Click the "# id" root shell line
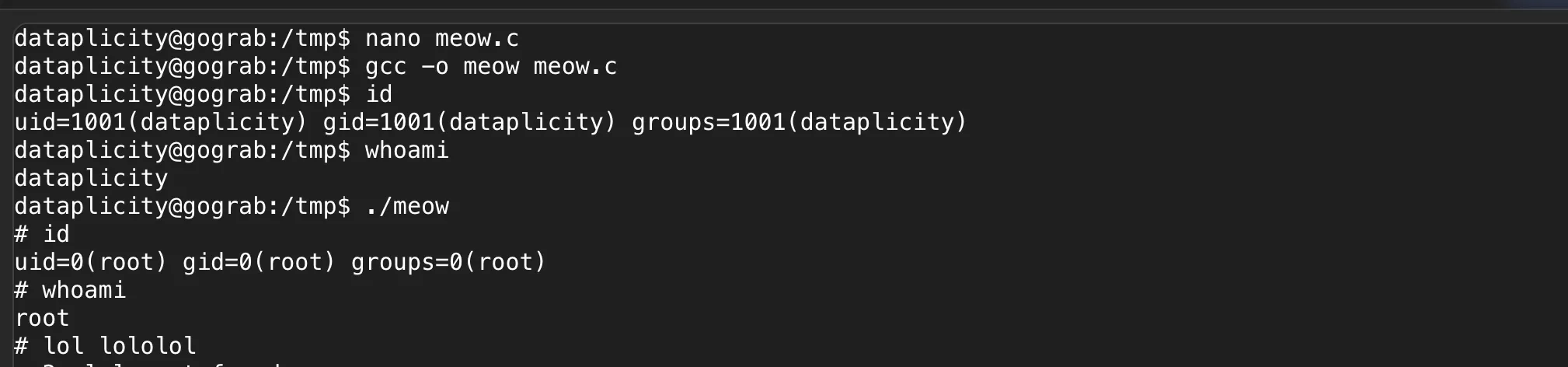Viewport: 1568px width, 367px height. tap(42, 234)
